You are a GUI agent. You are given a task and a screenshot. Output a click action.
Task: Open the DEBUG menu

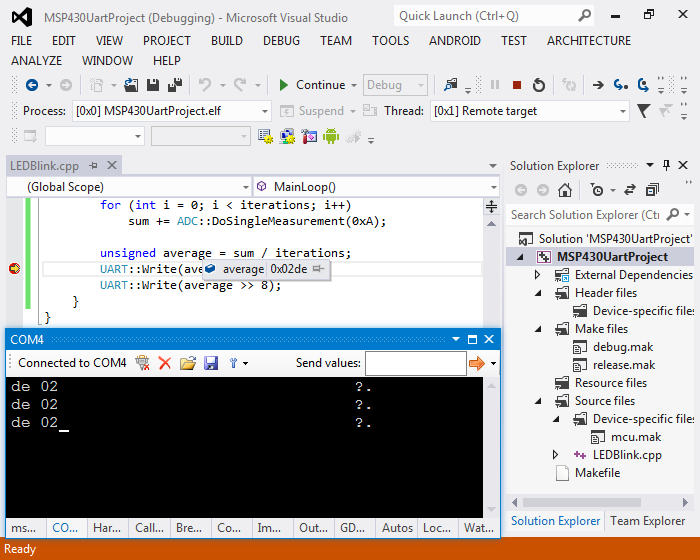pyautogui.click(x=281, y=41)
